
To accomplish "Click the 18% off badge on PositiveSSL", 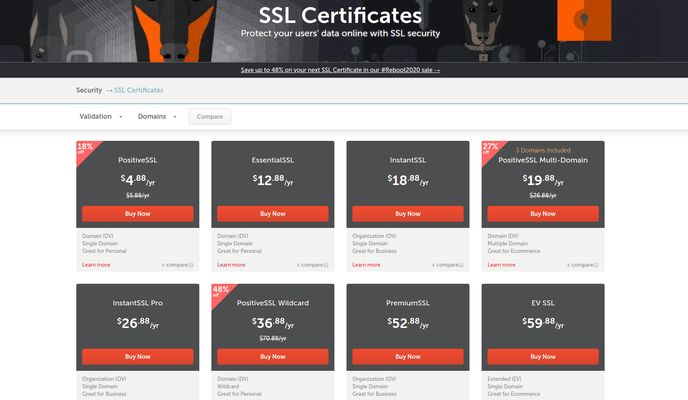I will [x=85, y=148].
